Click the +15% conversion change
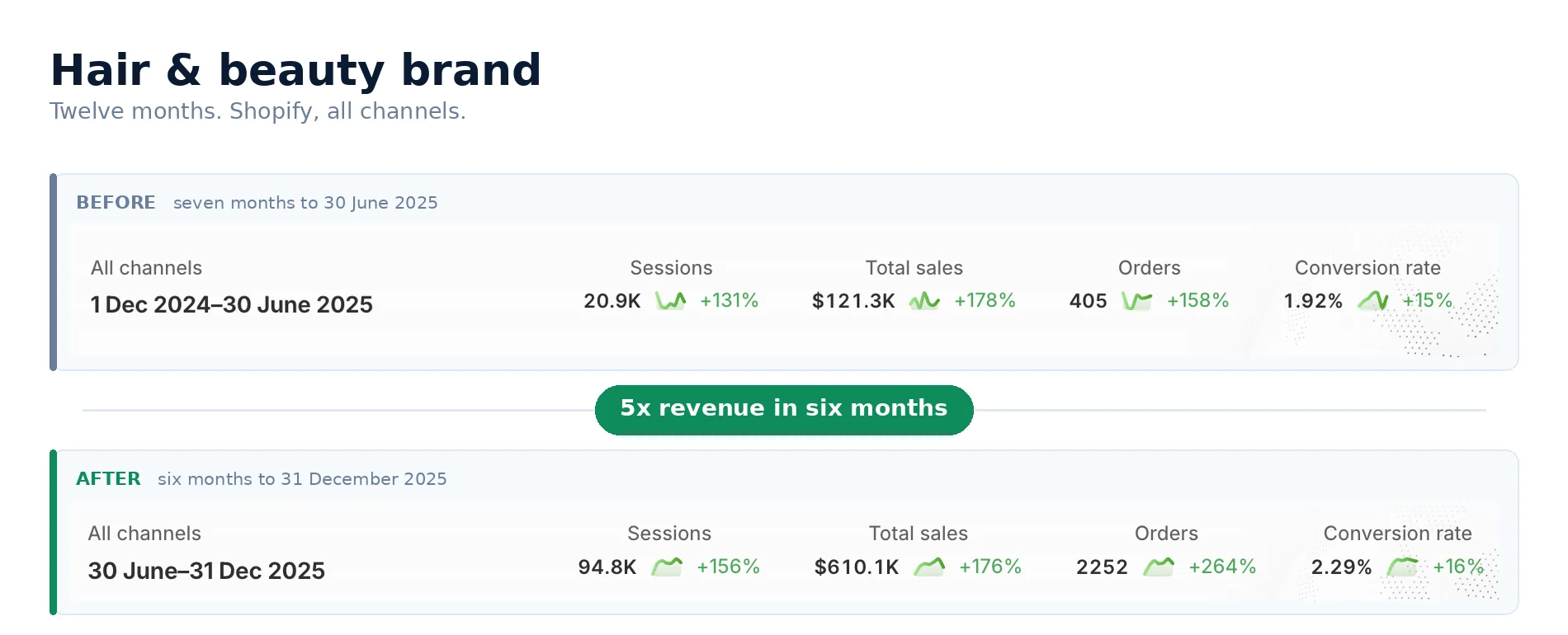The image size is (1568, 635). point(1428,301)
